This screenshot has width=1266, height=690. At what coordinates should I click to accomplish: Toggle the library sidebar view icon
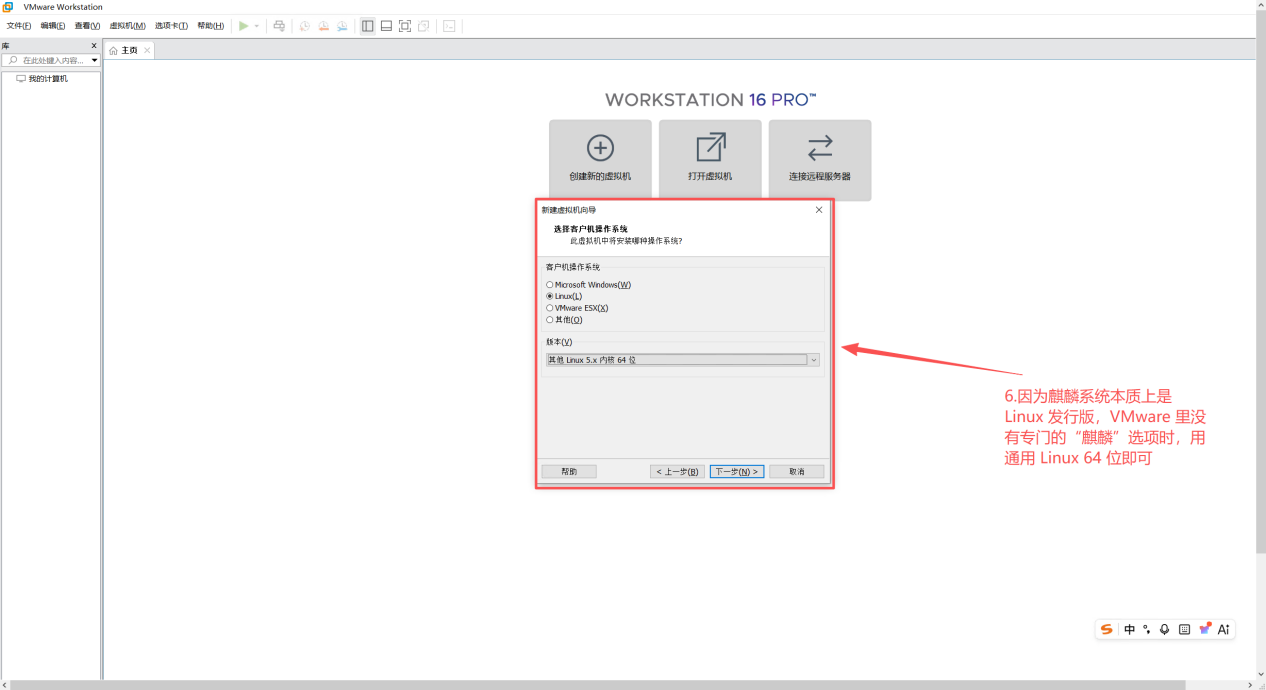[x=367, y=26]
